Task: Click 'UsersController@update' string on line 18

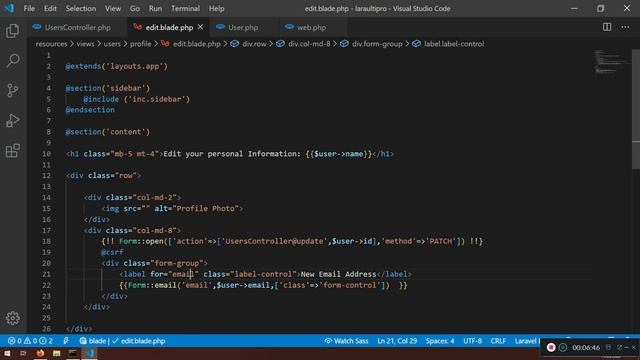Action: coord(274,241)
